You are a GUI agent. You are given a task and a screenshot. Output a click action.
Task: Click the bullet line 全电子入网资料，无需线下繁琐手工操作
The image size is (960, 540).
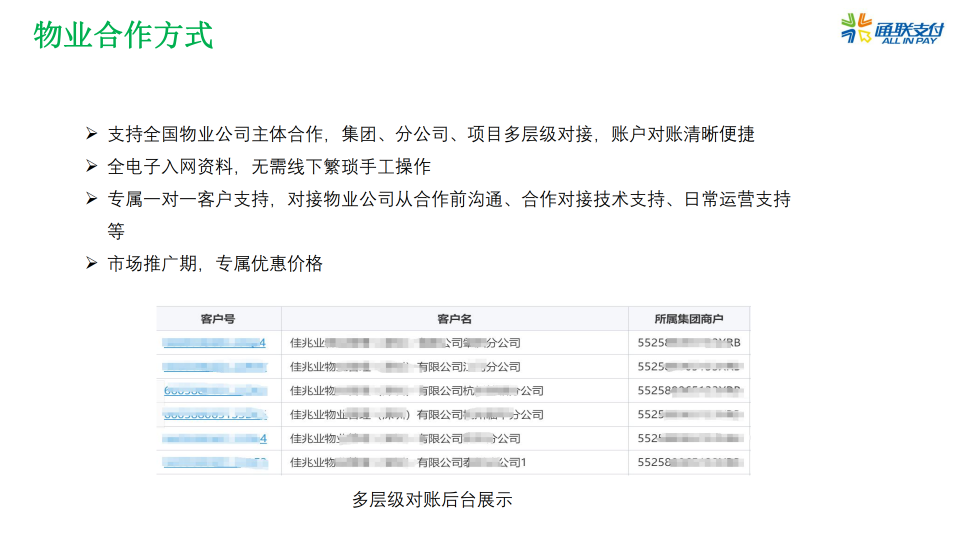[269, 167]
